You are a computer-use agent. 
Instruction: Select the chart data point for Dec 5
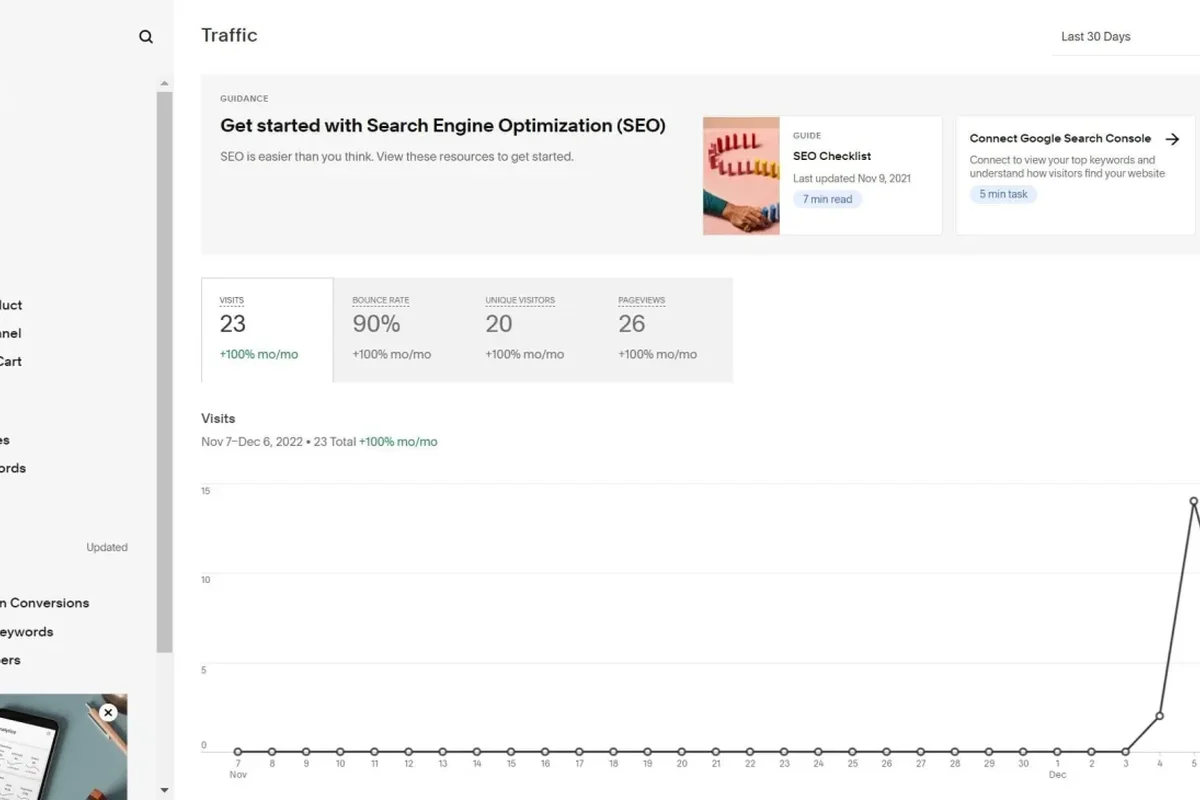click(1194, 501)
